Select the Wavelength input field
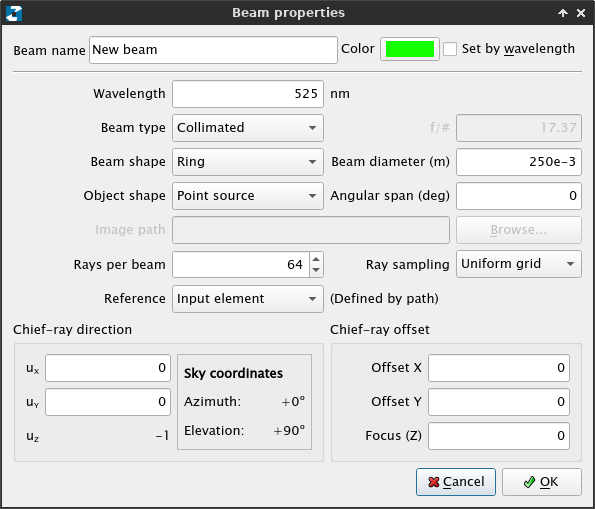This screenshot has width=595, height=509. (248, 94)
